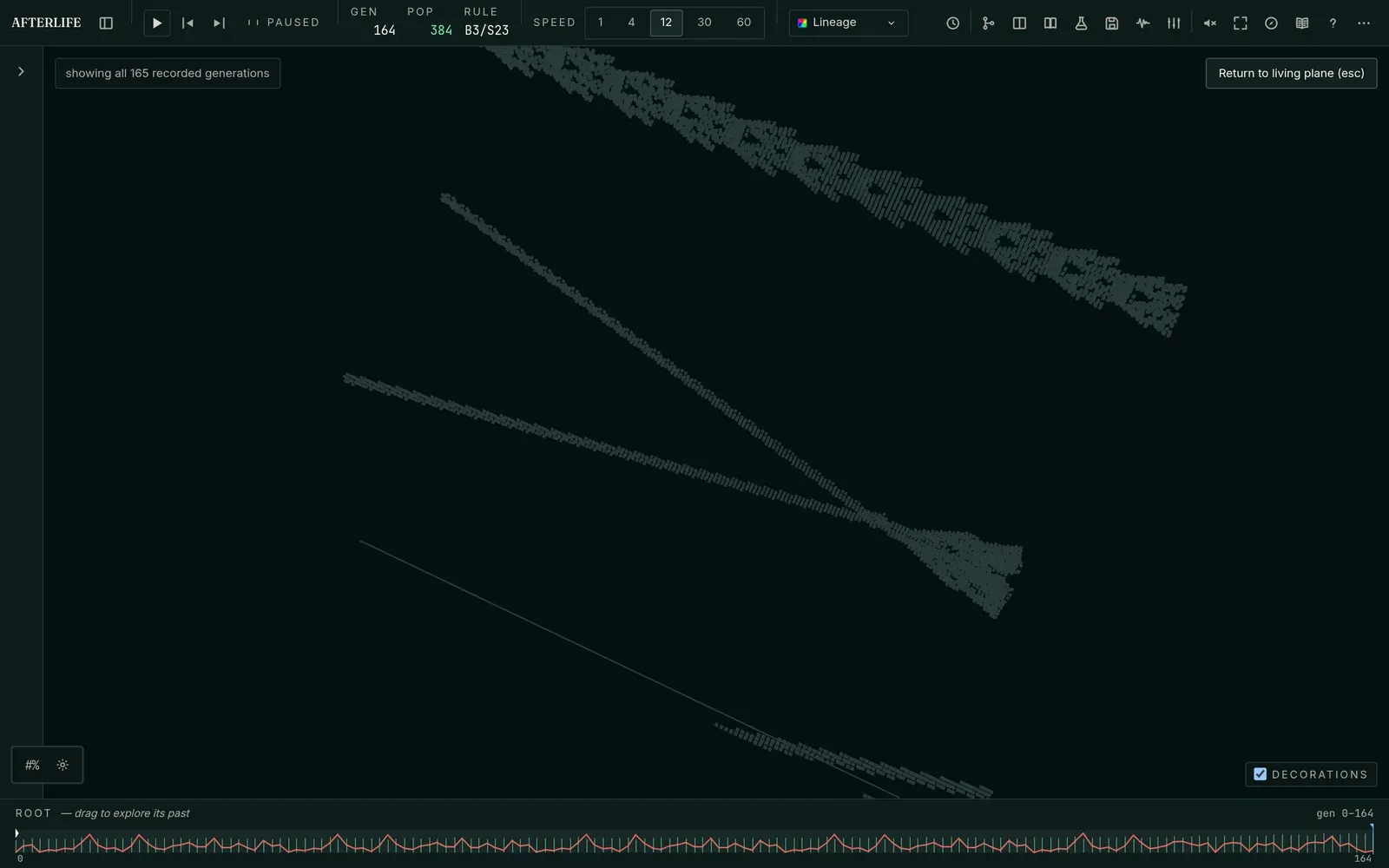Step back one generation
This screenshot has height=868, width=1389.
click(x=188, y=23)
